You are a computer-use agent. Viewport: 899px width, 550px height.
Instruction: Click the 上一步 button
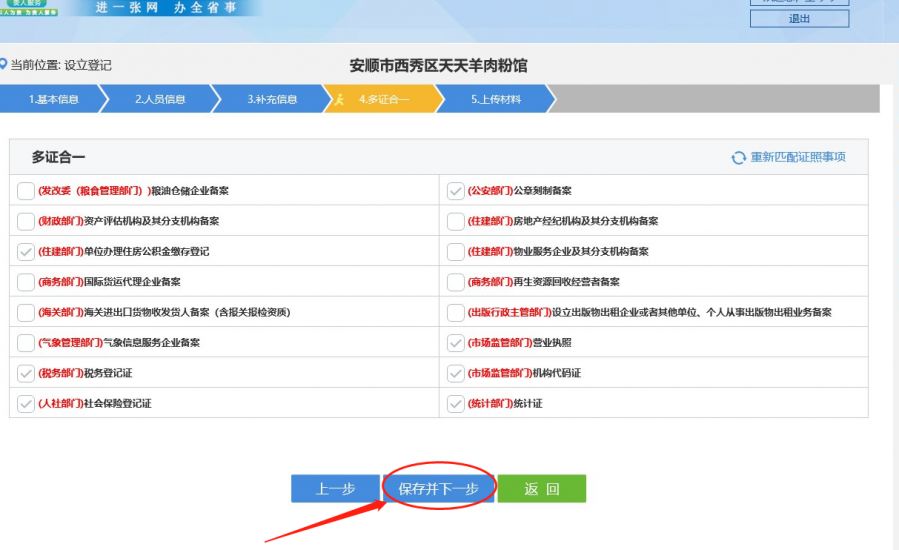[335, 489]
